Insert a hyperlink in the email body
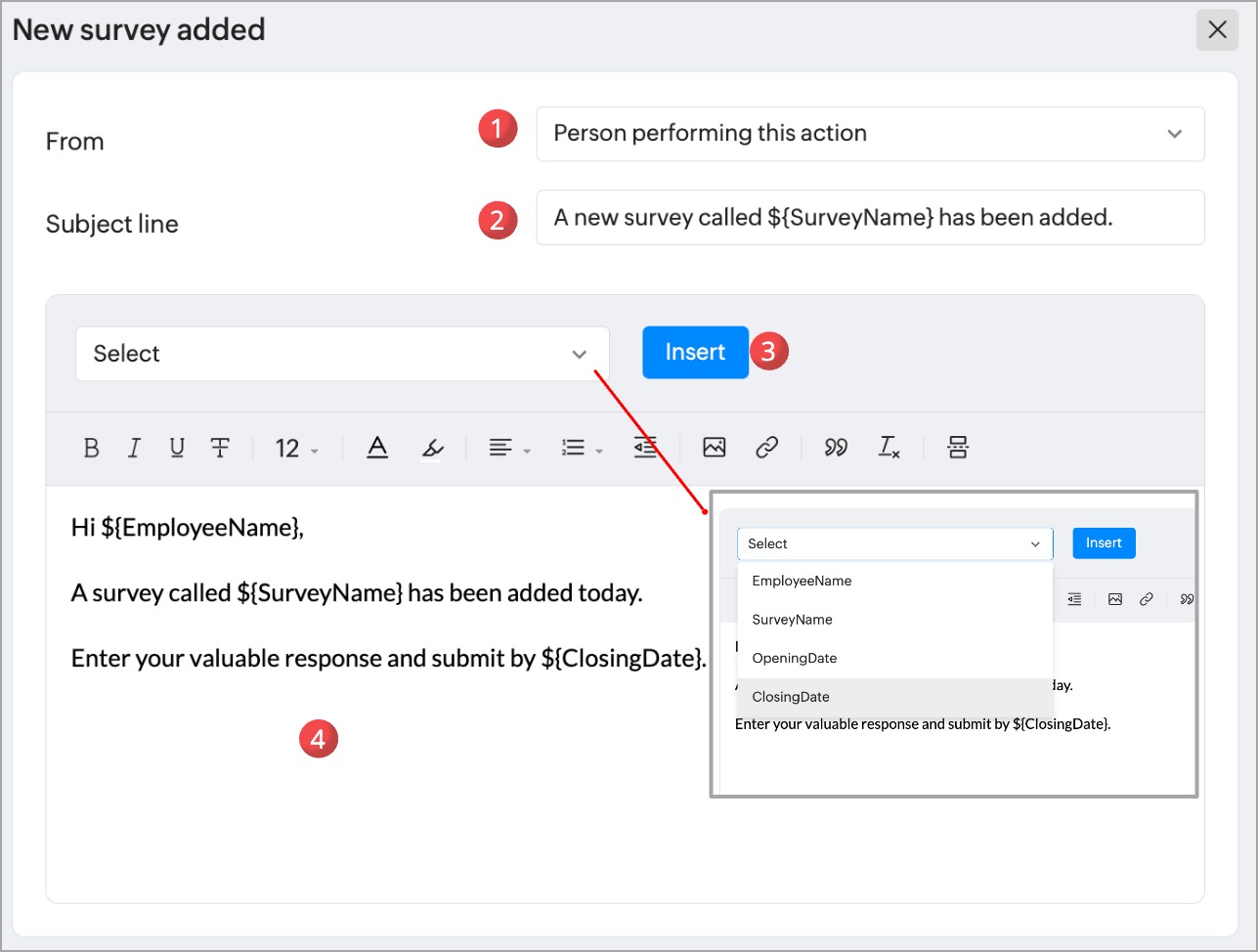Screen dimensions: 1258x952 (767, 448)
